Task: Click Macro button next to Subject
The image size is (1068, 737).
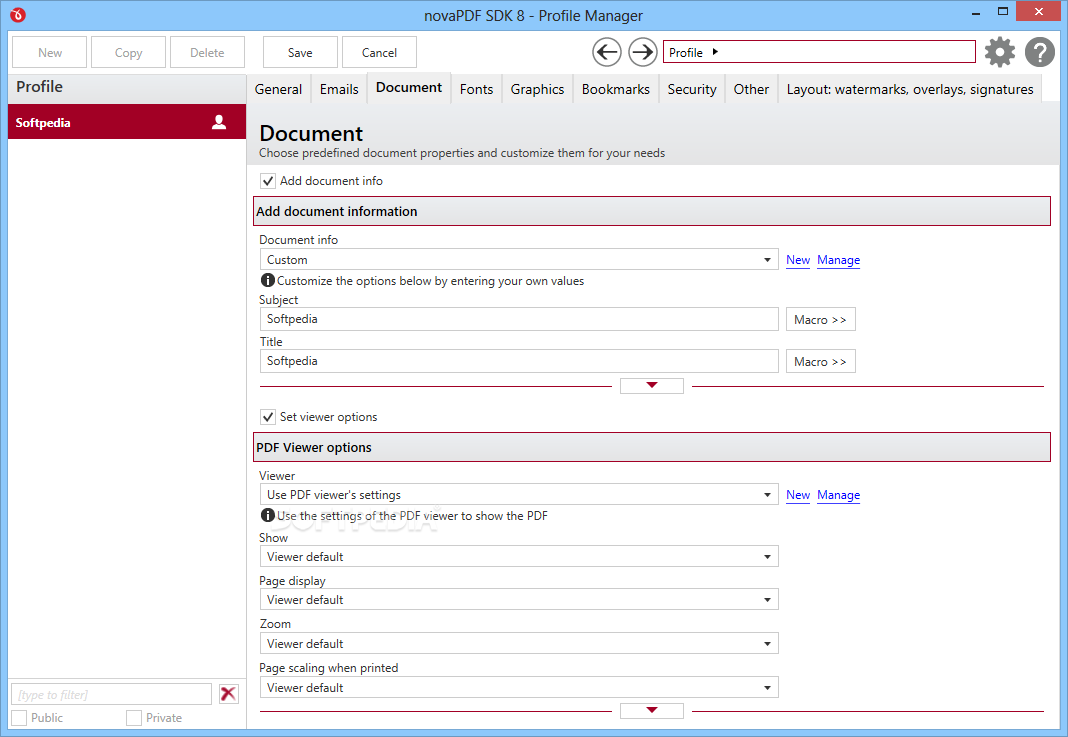Action: 821,319
